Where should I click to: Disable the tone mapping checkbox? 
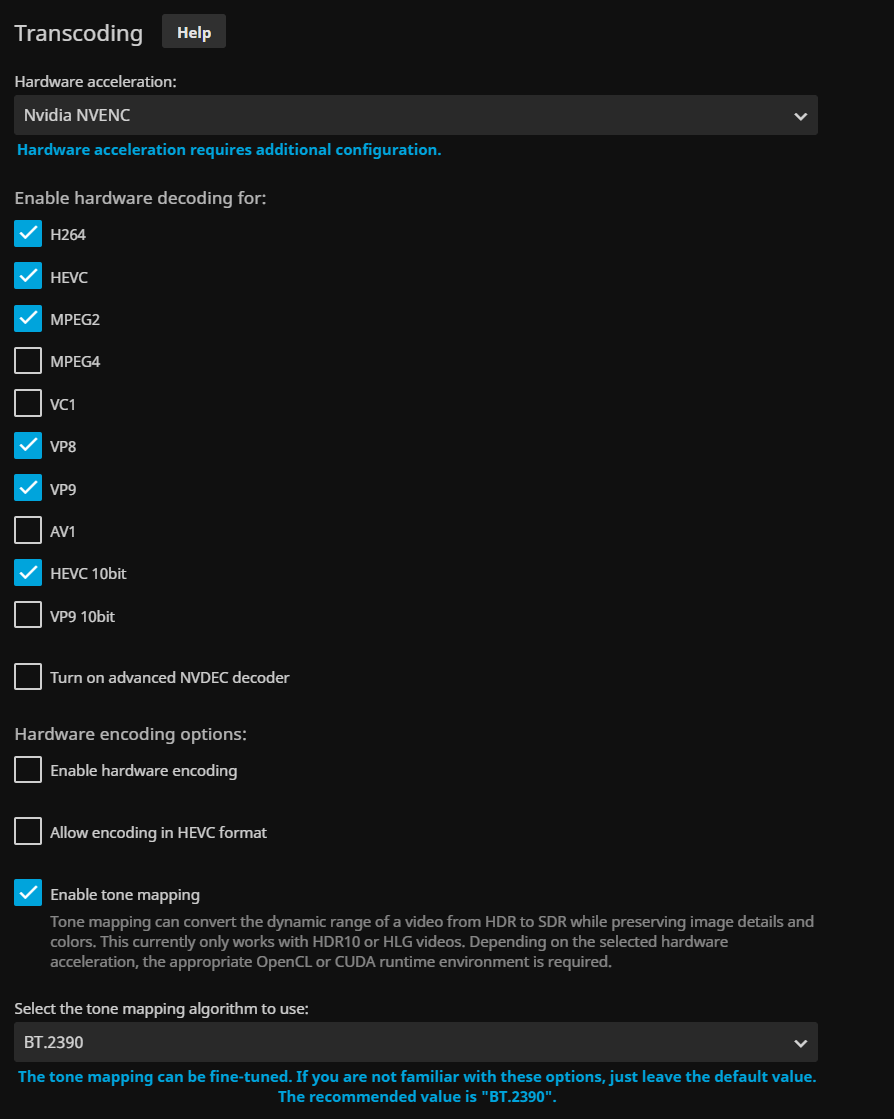[28, 894]
